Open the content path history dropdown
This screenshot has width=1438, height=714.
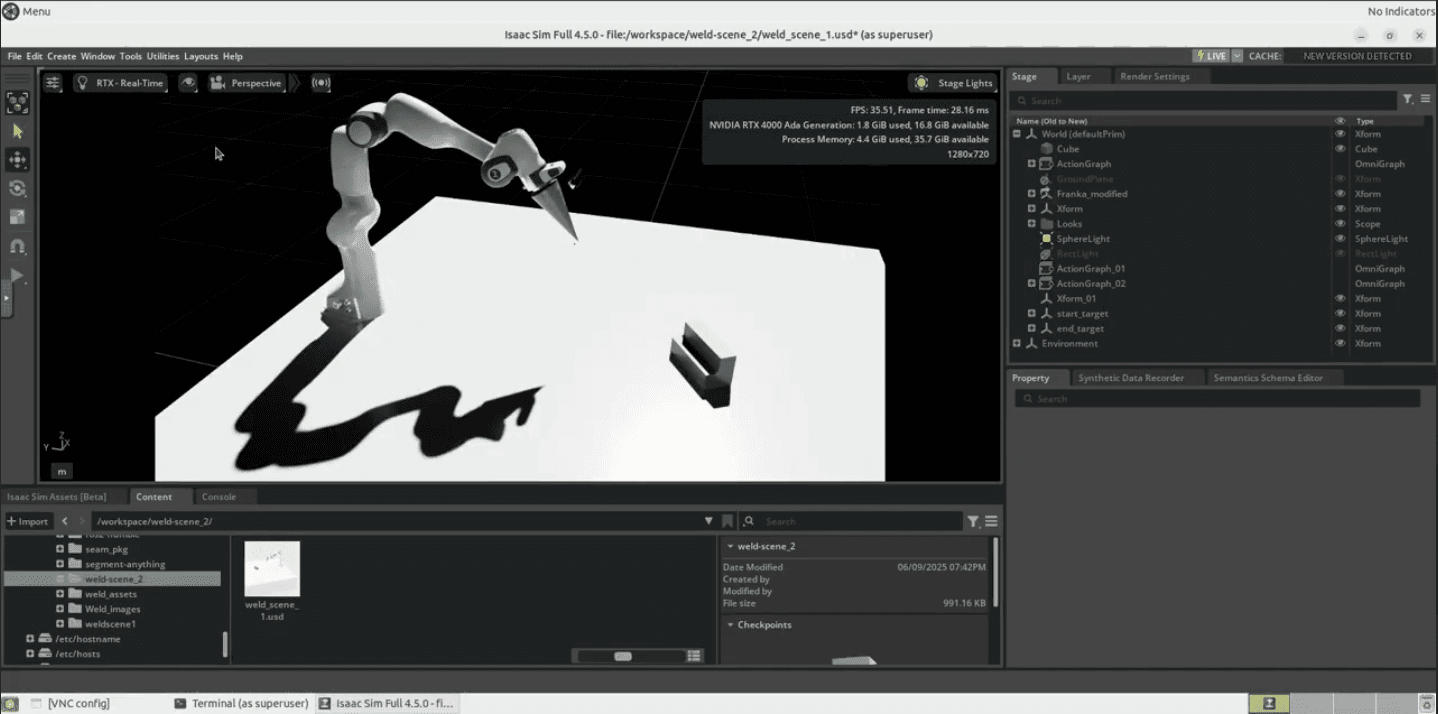(x=709, y=521)
